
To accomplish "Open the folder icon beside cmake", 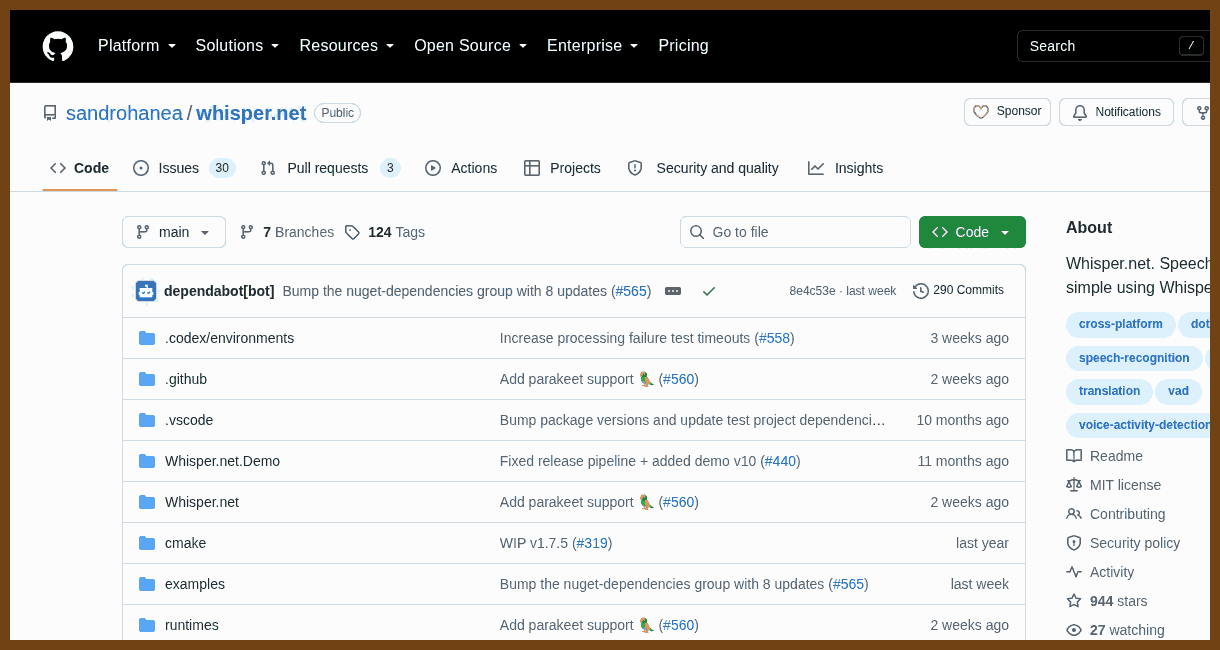I will pyautogui.click(x=147, y=543).
